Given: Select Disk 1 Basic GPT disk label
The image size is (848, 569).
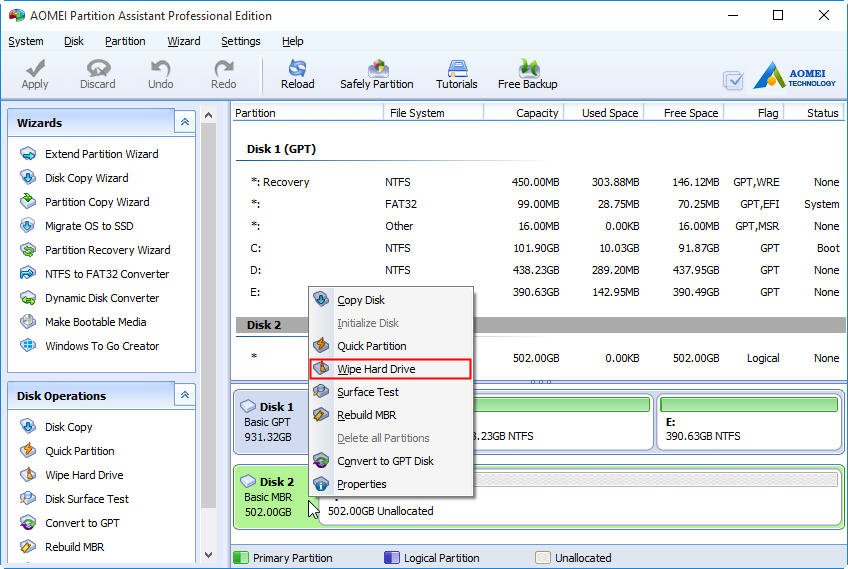Looking at the screenshot, I should 272,422.
